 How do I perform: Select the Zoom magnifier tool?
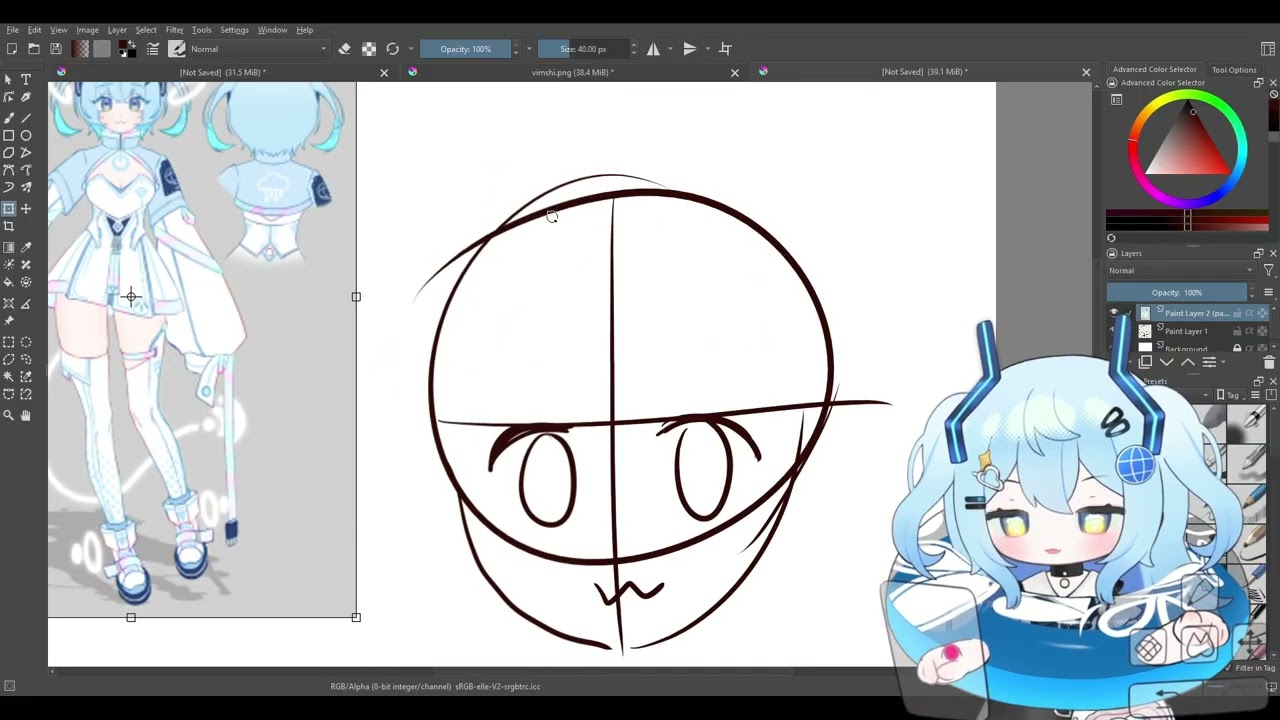coord(9,415)
